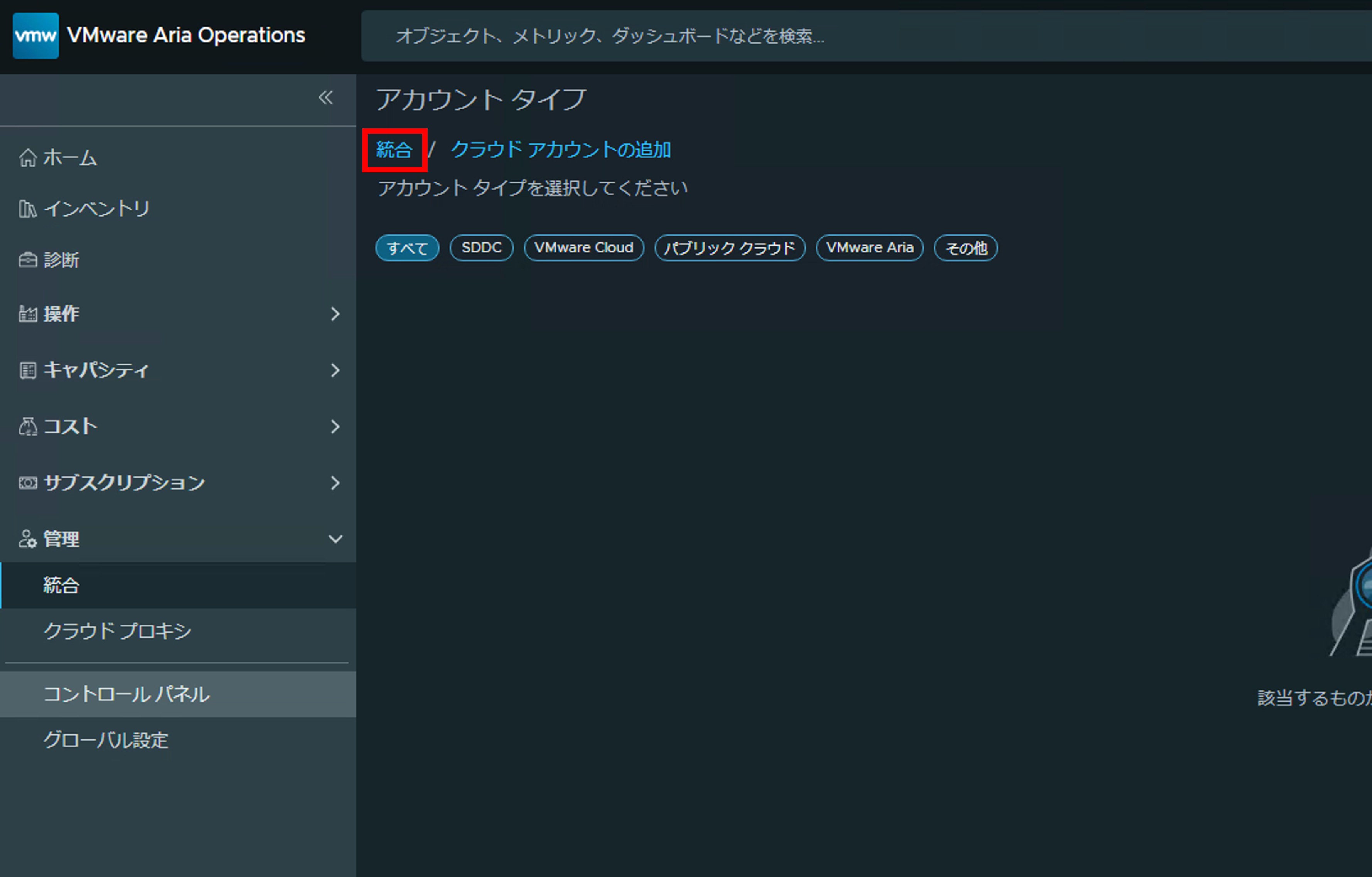Click VMware Aria Operations title text

pos(186,35)
